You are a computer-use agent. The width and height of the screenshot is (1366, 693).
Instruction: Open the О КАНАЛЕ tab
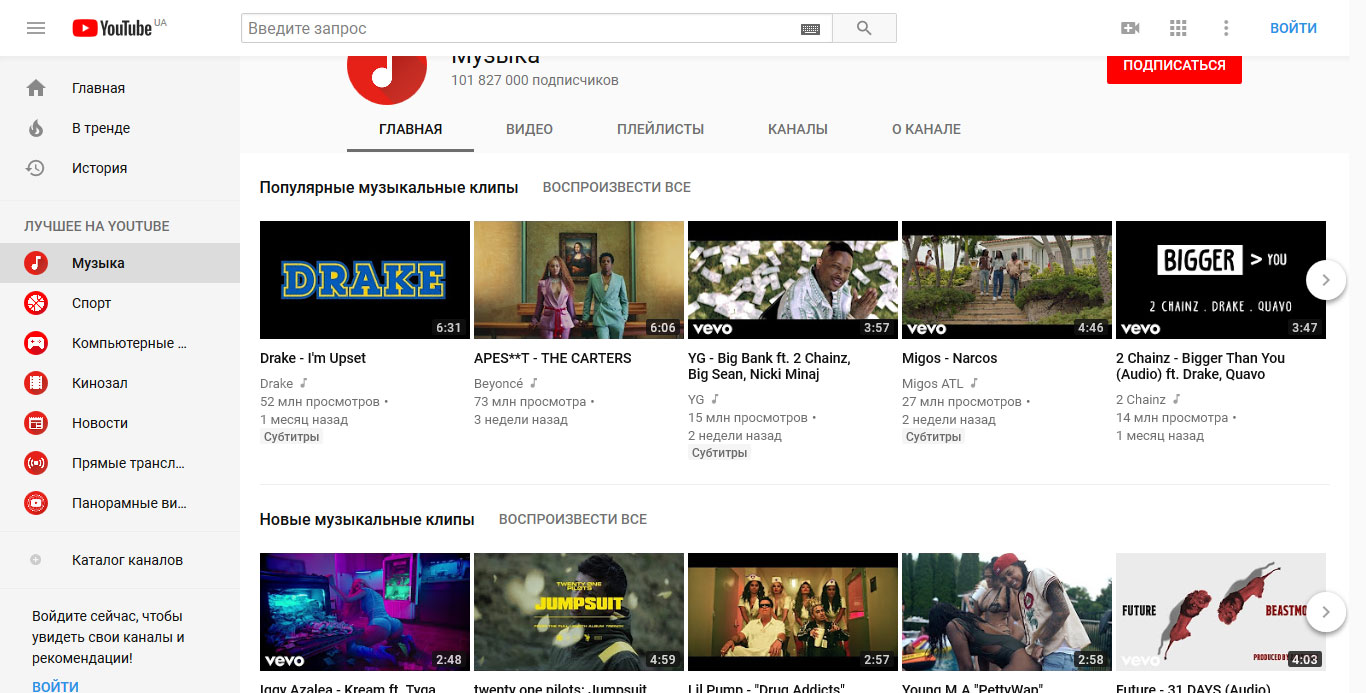926,129
